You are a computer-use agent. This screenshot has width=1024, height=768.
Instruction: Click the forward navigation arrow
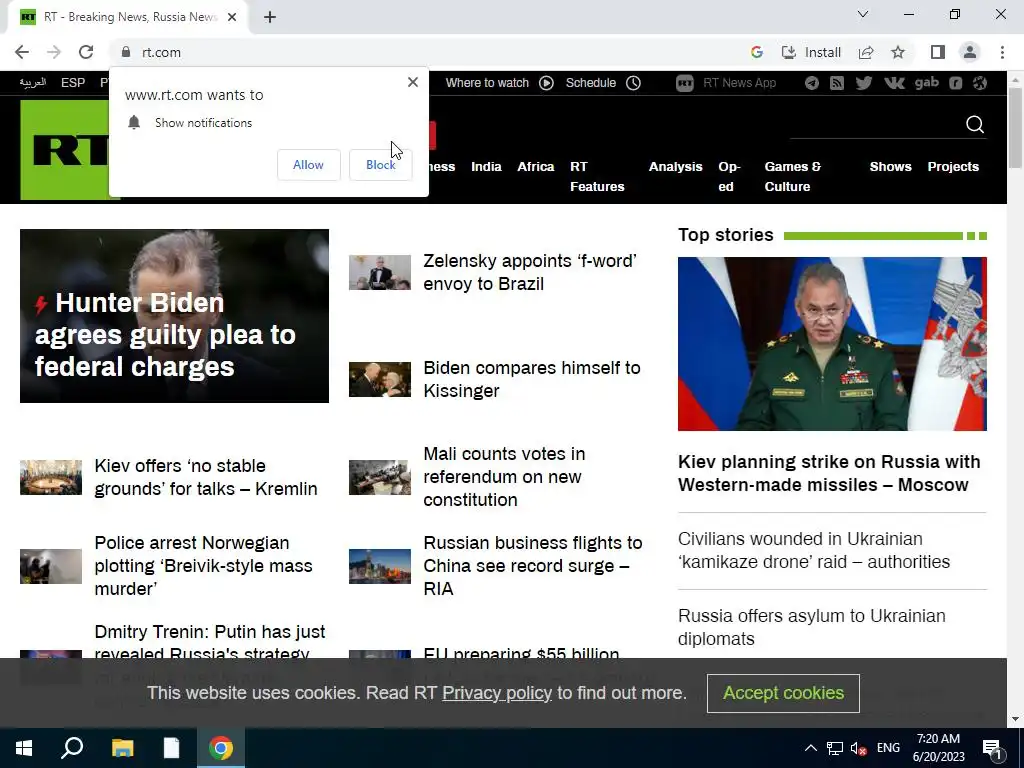tap(54, 52)
